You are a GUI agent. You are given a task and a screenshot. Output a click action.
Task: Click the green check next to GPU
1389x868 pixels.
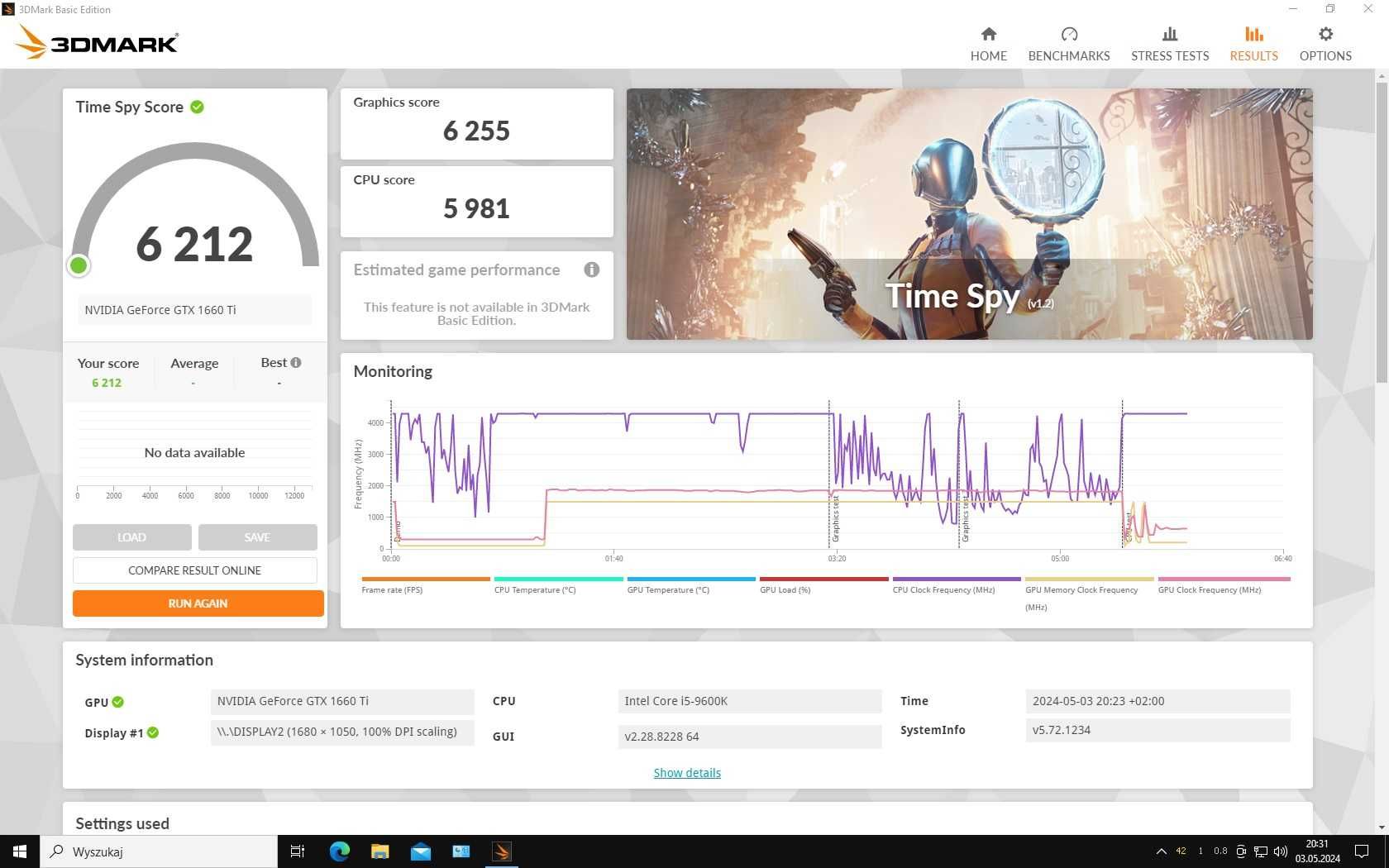tap(117, 702)
